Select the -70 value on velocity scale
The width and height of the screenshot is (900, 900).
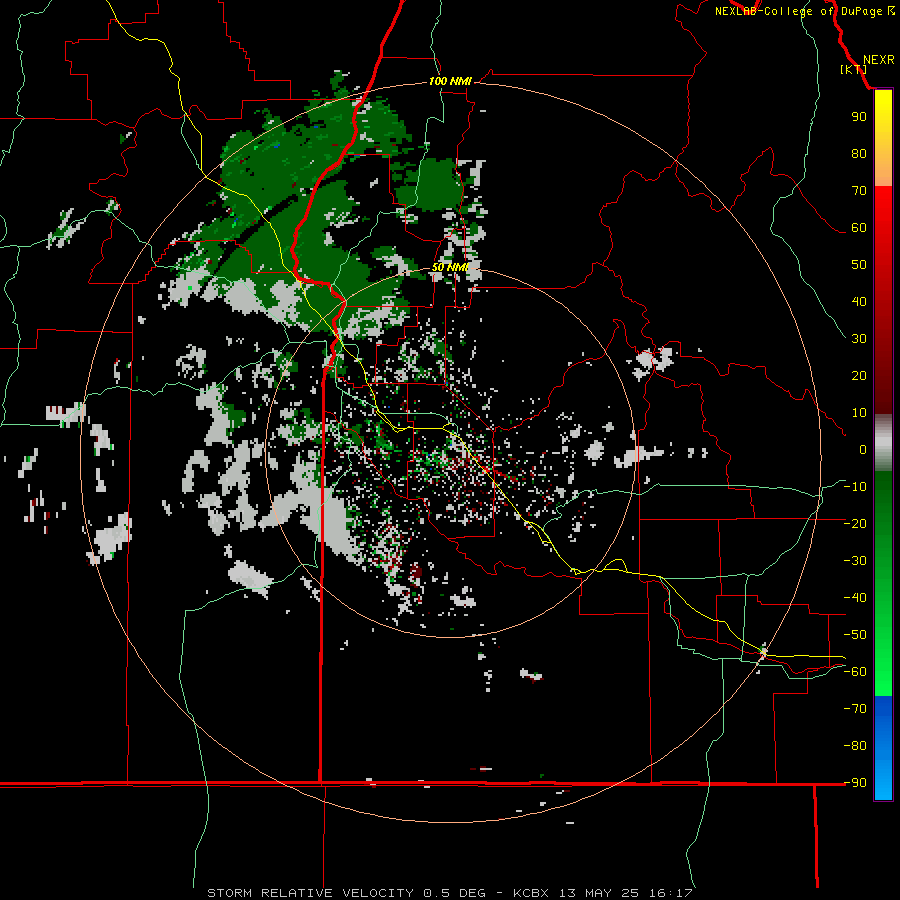point(855,709)
